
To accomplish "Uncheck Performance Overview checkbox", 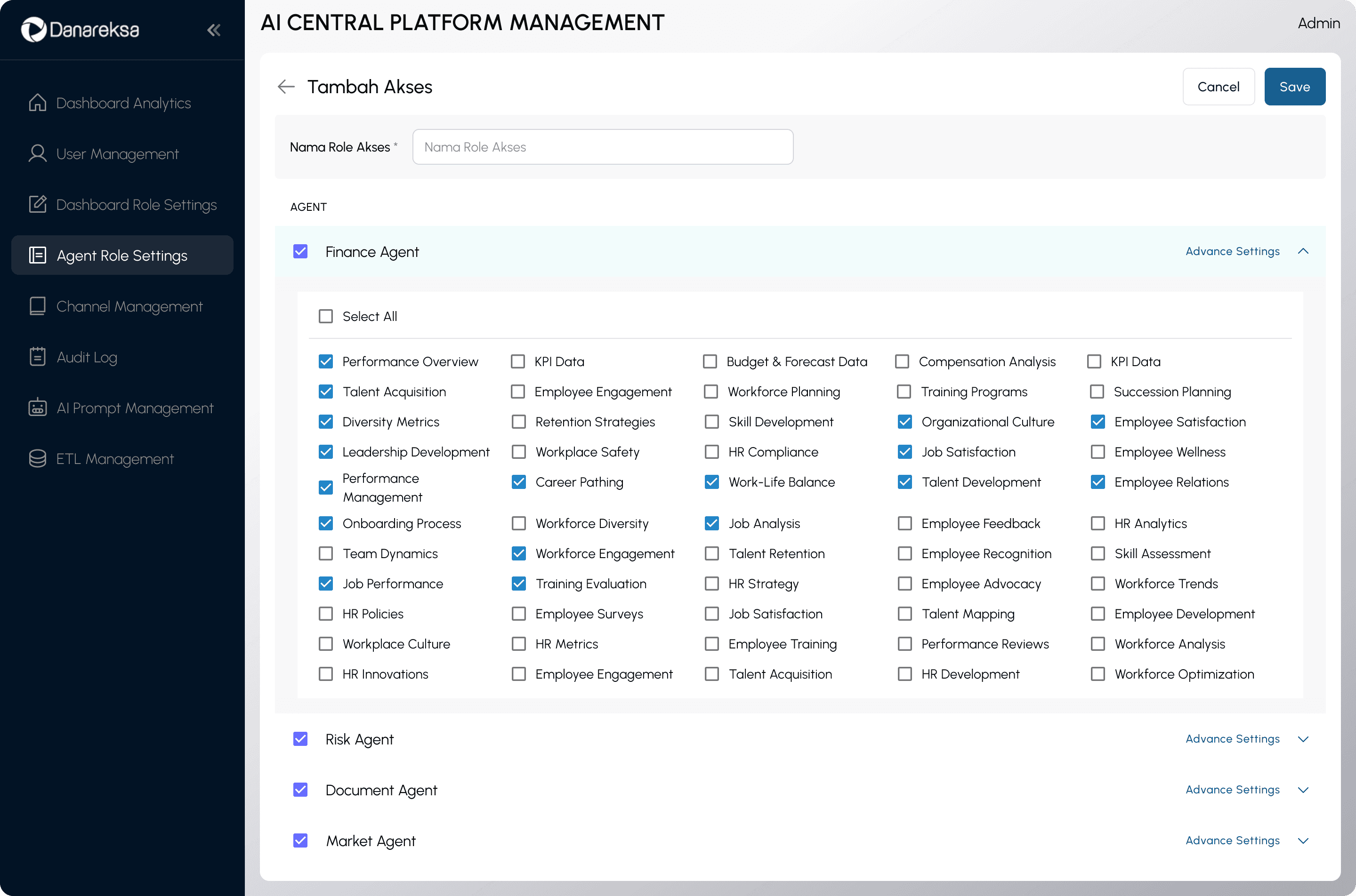I will click(325, 361).
